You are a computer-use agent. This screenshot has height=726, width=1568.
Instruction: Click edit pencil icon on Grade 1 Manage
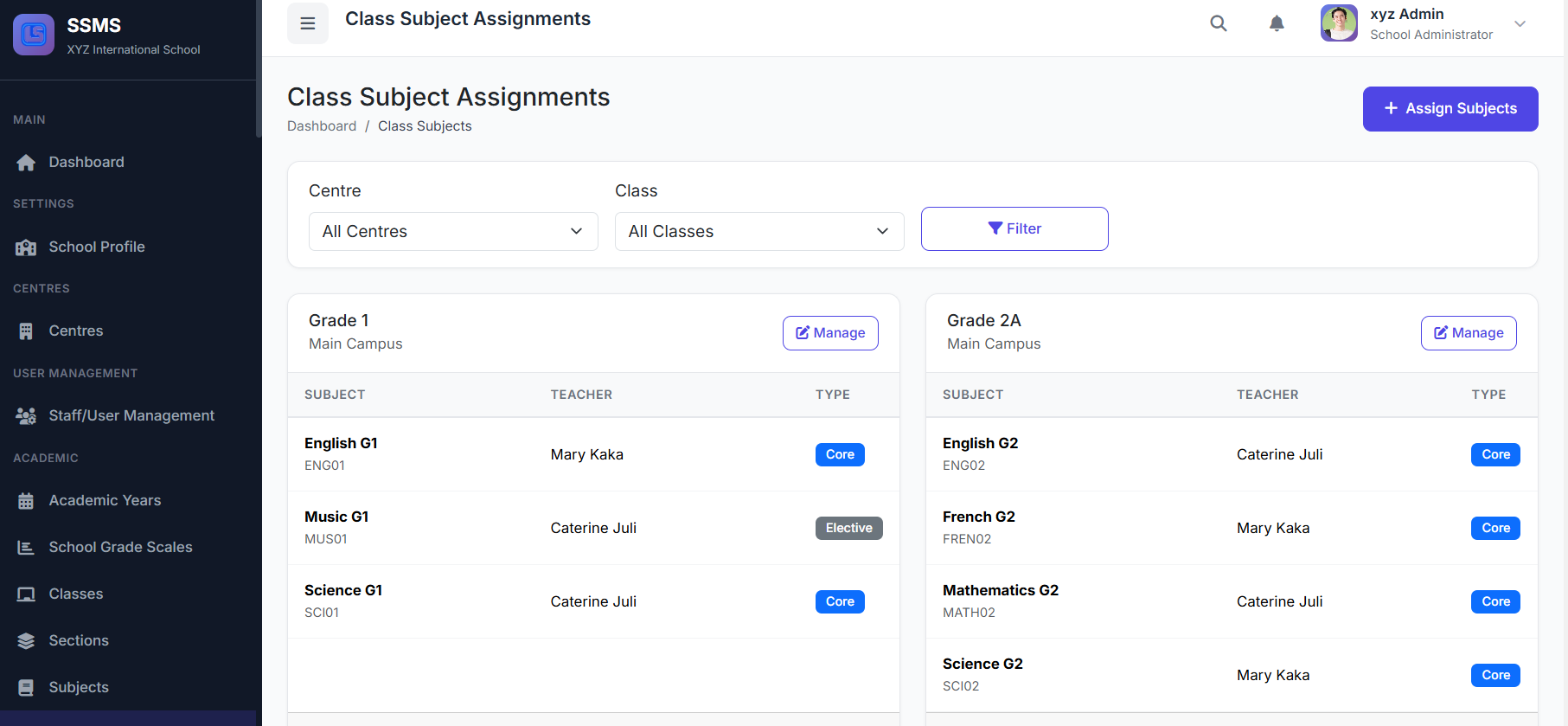pos(803,333)
